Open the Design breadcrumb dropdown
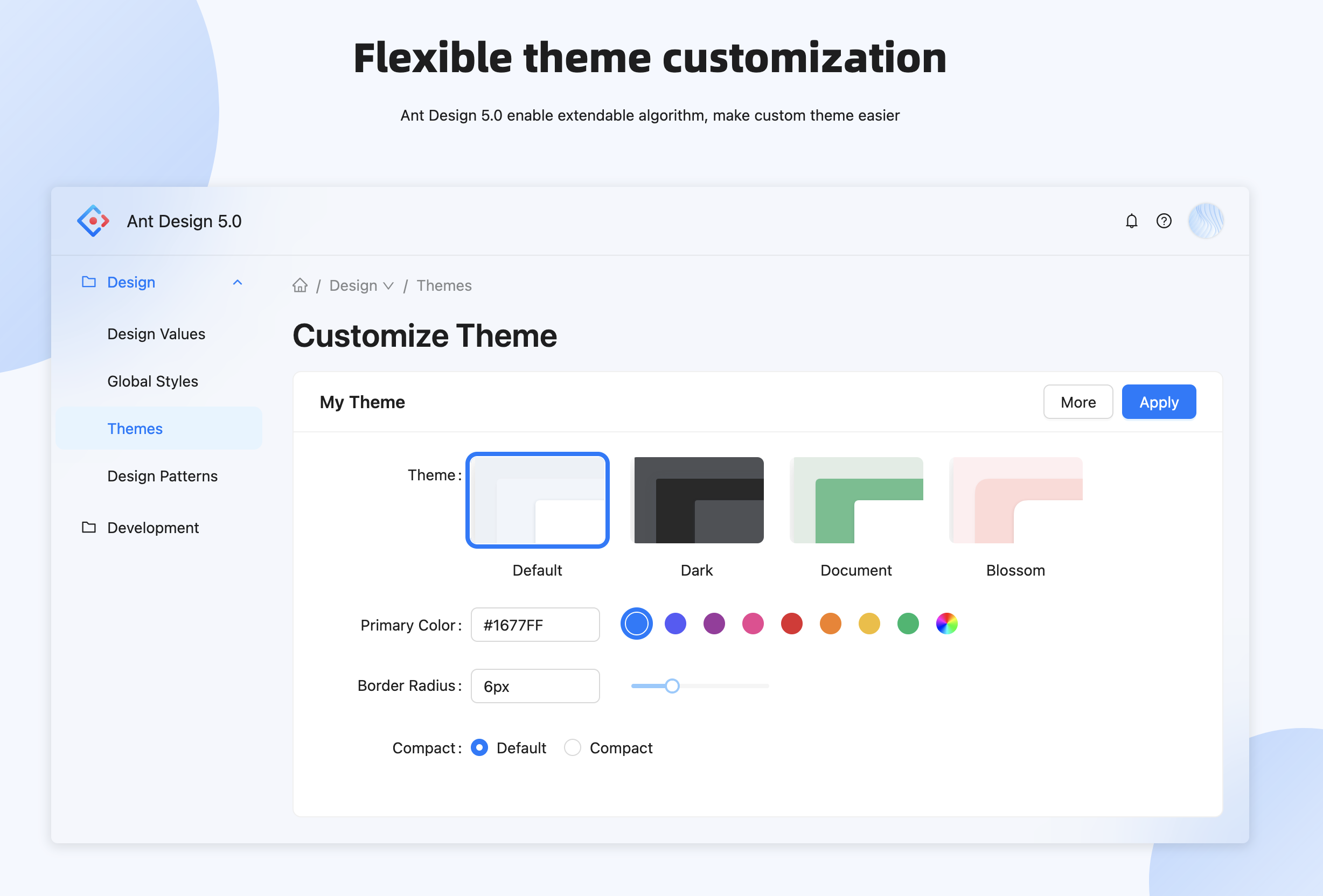This screenshot has width=1323, height=896. click(361, 285)
